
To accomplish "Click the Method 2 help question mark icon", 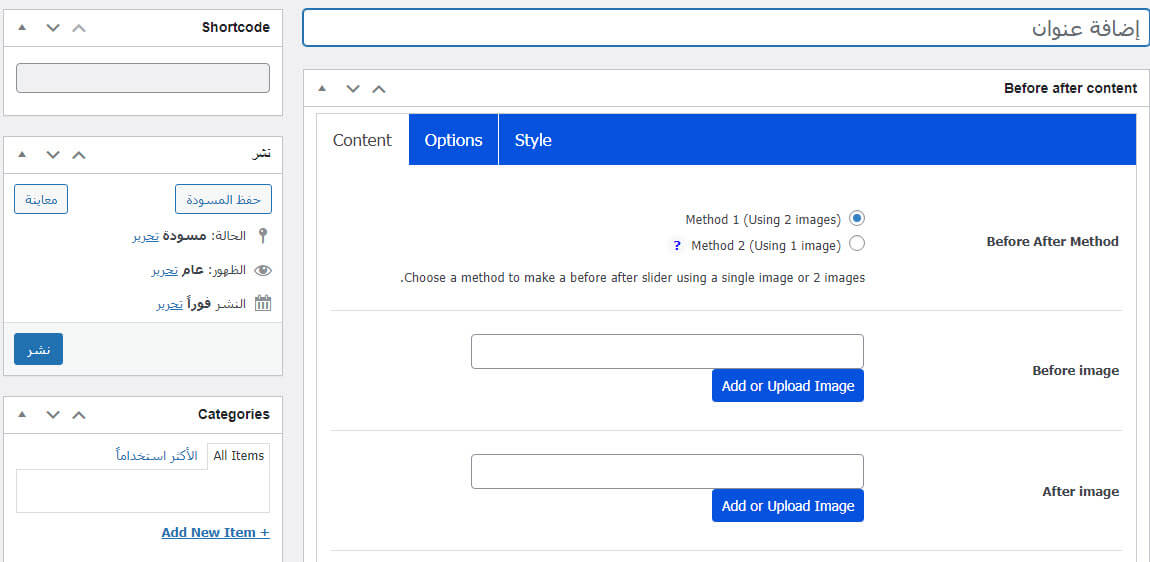I will (677, 245).
